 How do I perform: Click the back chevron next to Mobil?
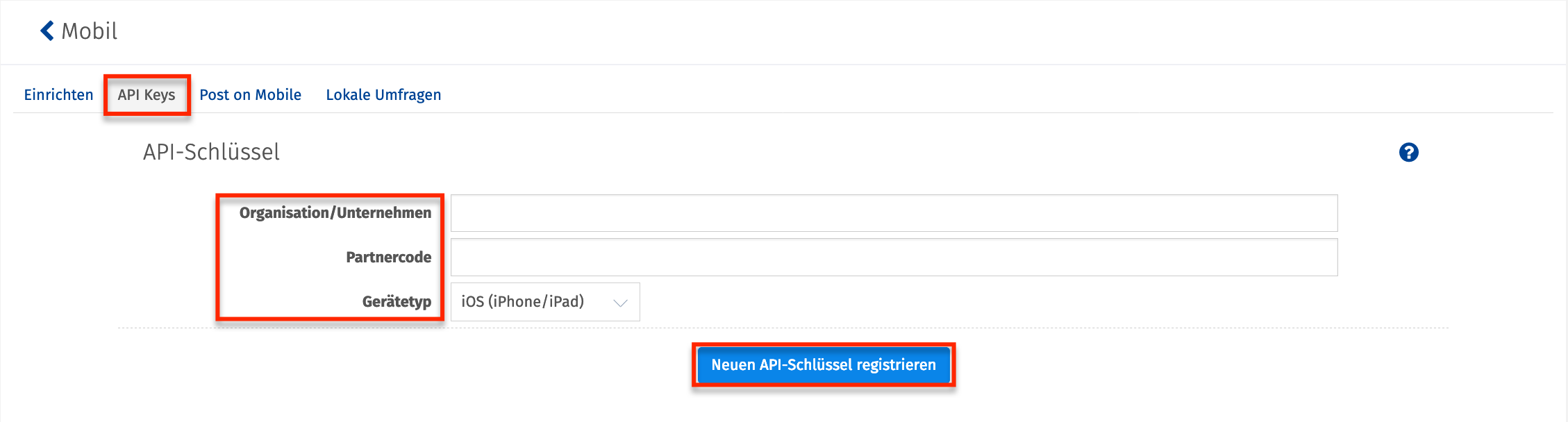pos(47,31)
